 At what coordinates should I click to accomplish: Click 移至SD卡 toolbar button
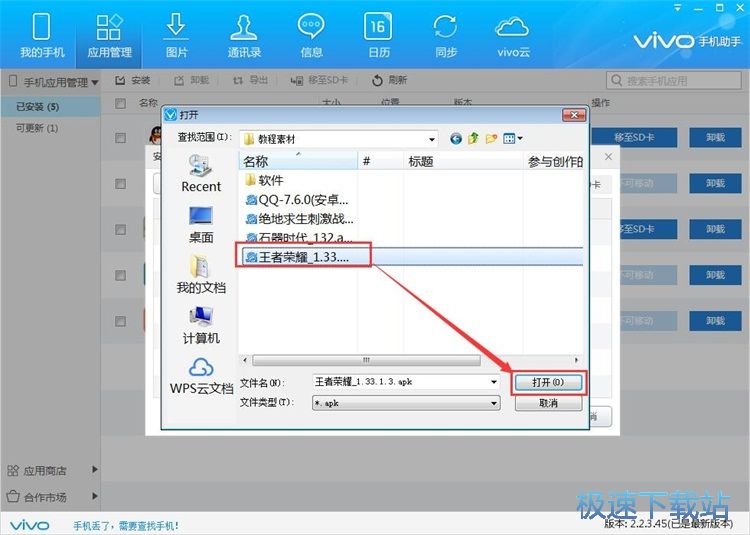click(x=319, y=80)
